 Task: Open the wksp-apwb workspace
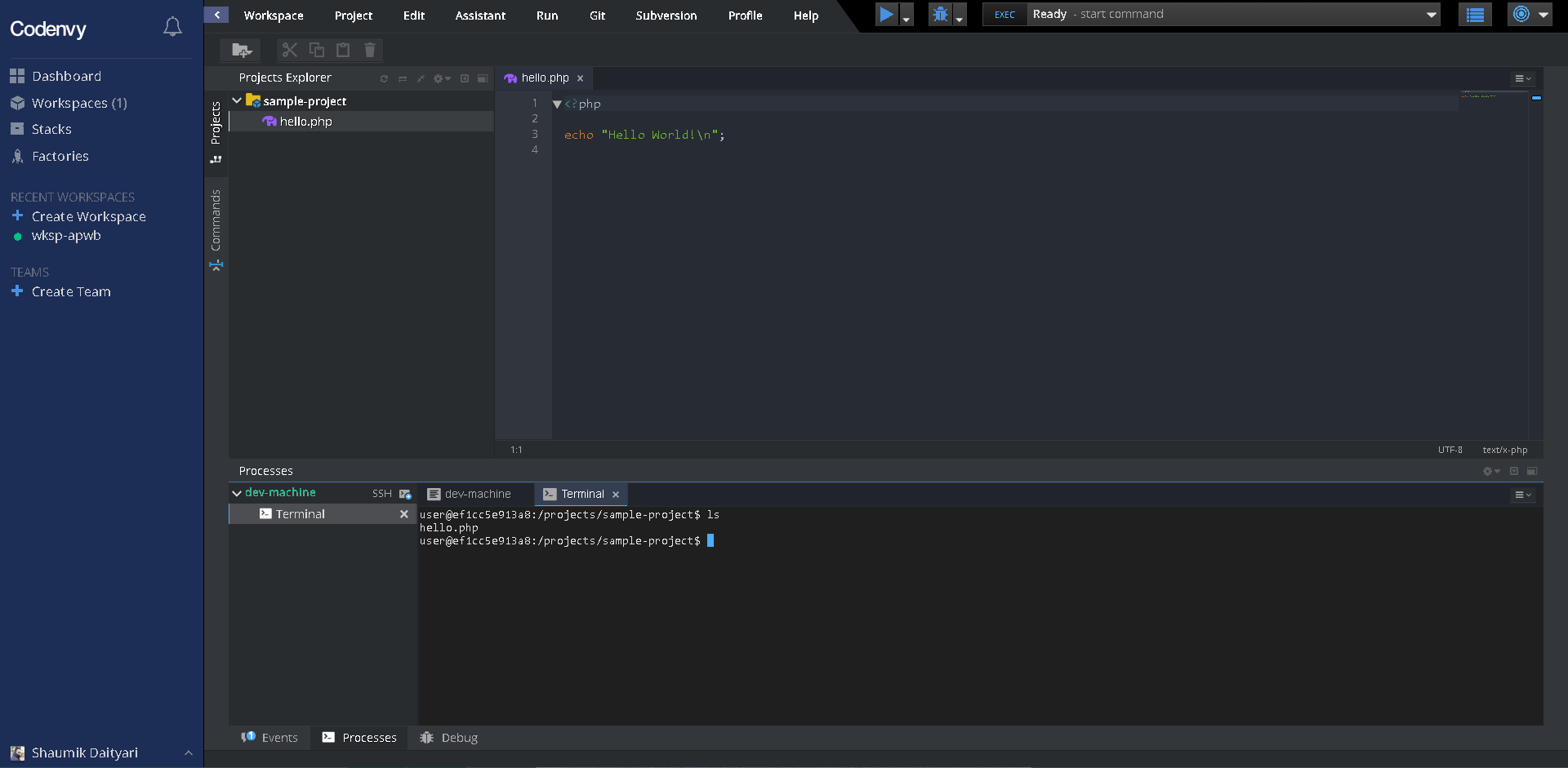tap(65, 235)
